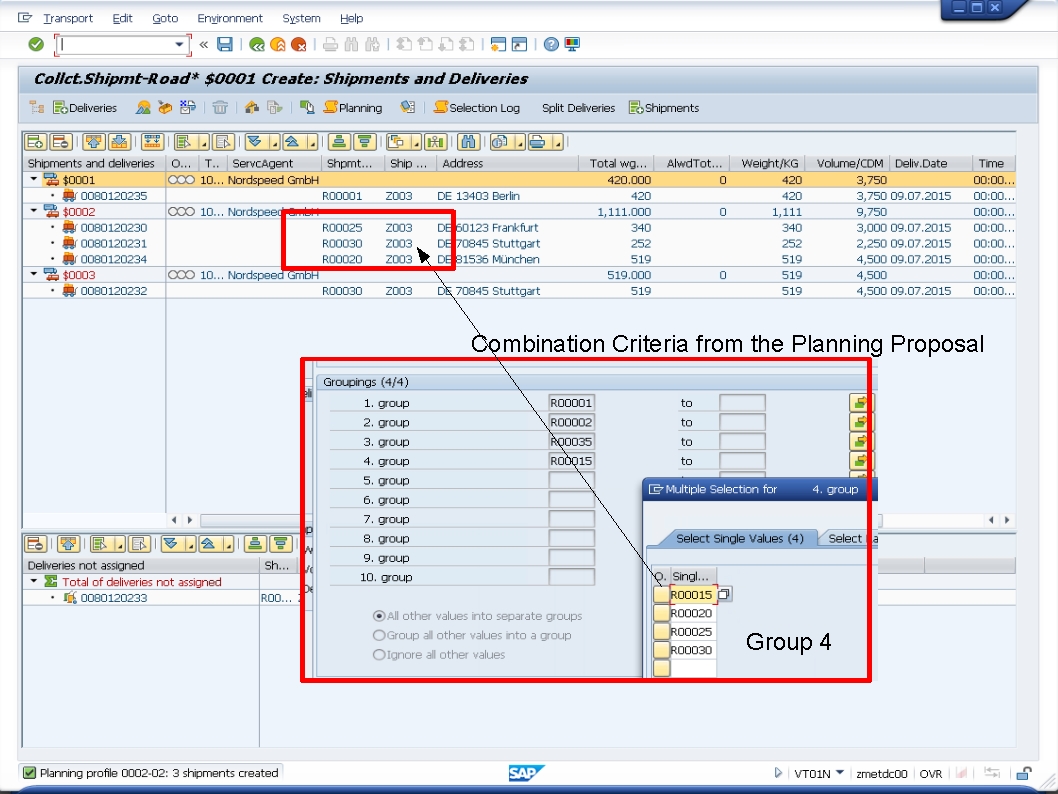Click the Delete trash can icon
Image resolution: width=1058 pixels, height=794 pixels.
[221, 108]
